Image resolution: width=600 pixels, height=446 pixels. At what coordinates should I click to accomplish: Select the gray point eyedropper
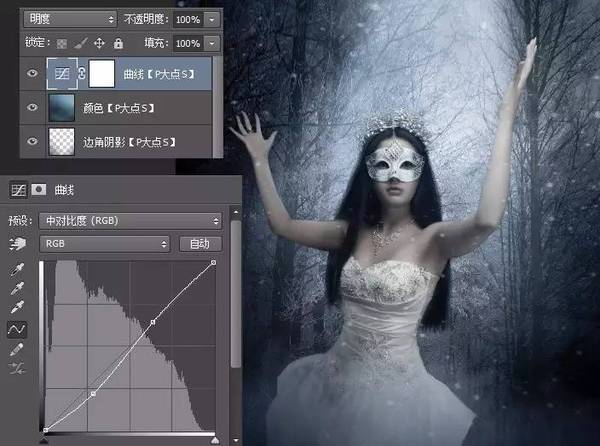coord(17,288)
